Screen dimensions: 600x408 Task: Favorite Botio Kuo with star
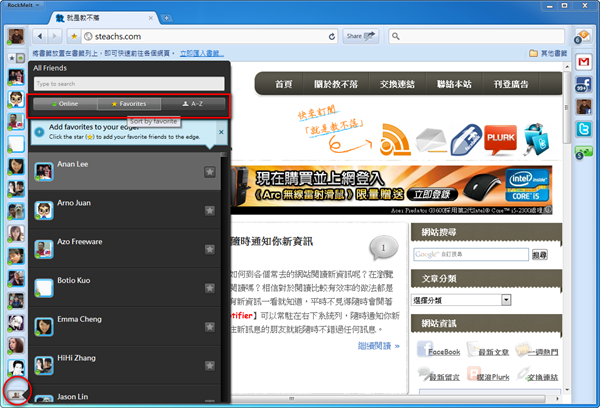(209, 288)
